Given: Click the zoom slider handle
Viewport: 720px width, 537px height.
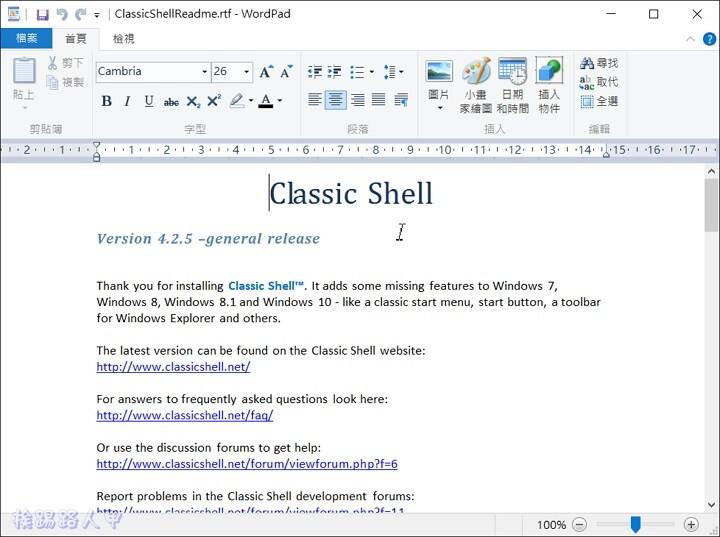Looking at the screenshot, I should [x=636, y=524].
